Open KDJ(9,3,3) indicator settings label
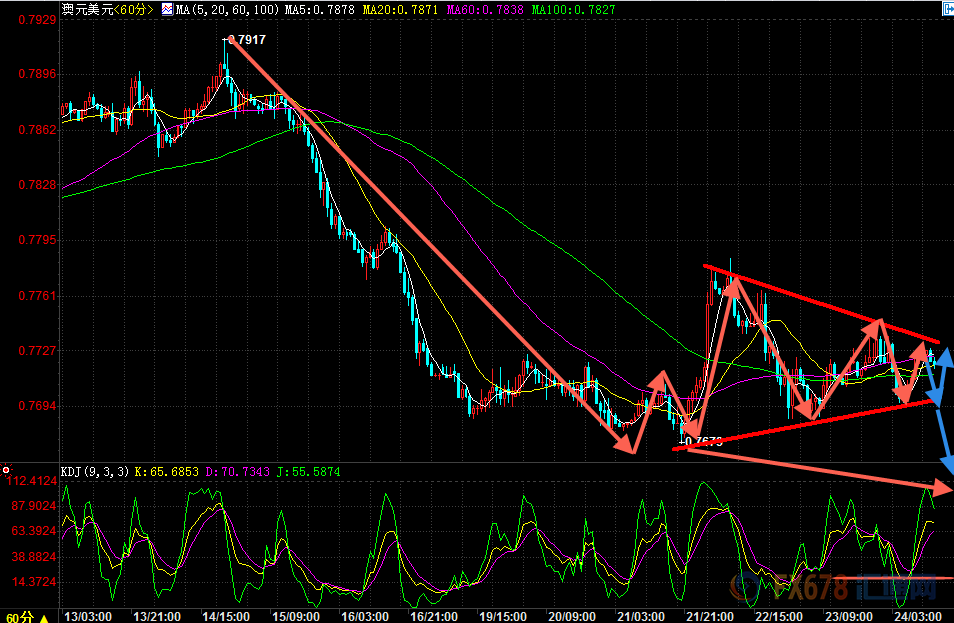The width and height of the screenshot is (954, 623). (95, 472)
